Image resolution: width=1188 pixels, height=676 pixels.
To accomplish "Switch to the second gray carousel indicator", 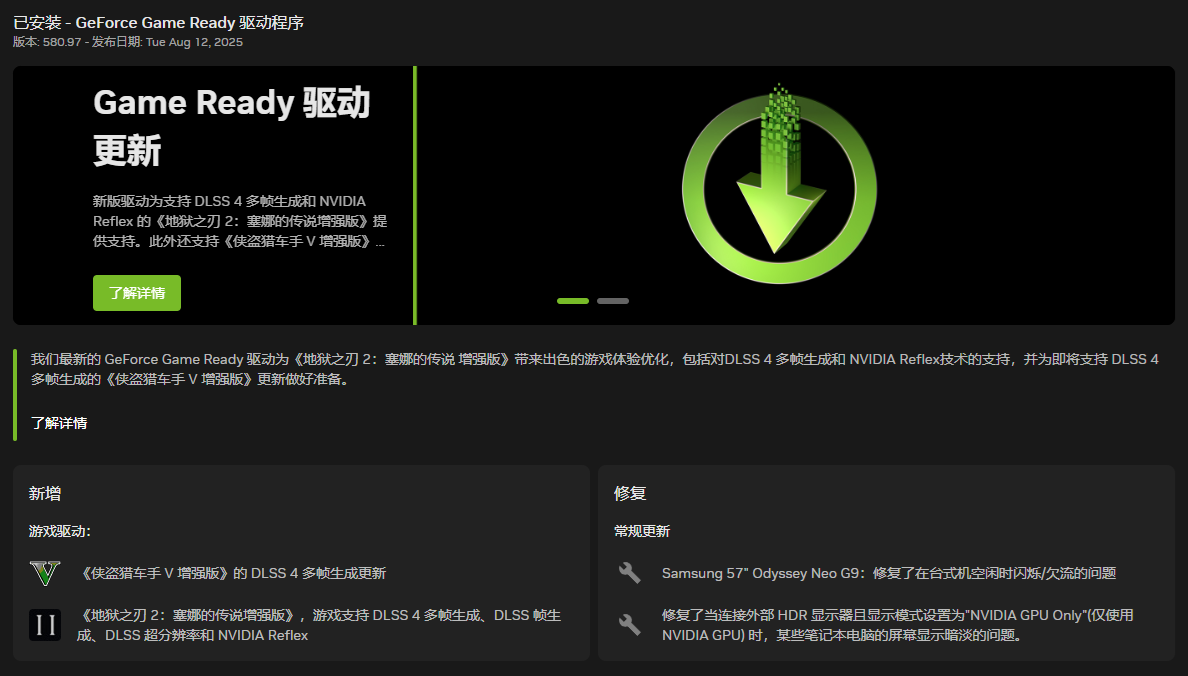I will pyautogui.click(x=613, y=301).
